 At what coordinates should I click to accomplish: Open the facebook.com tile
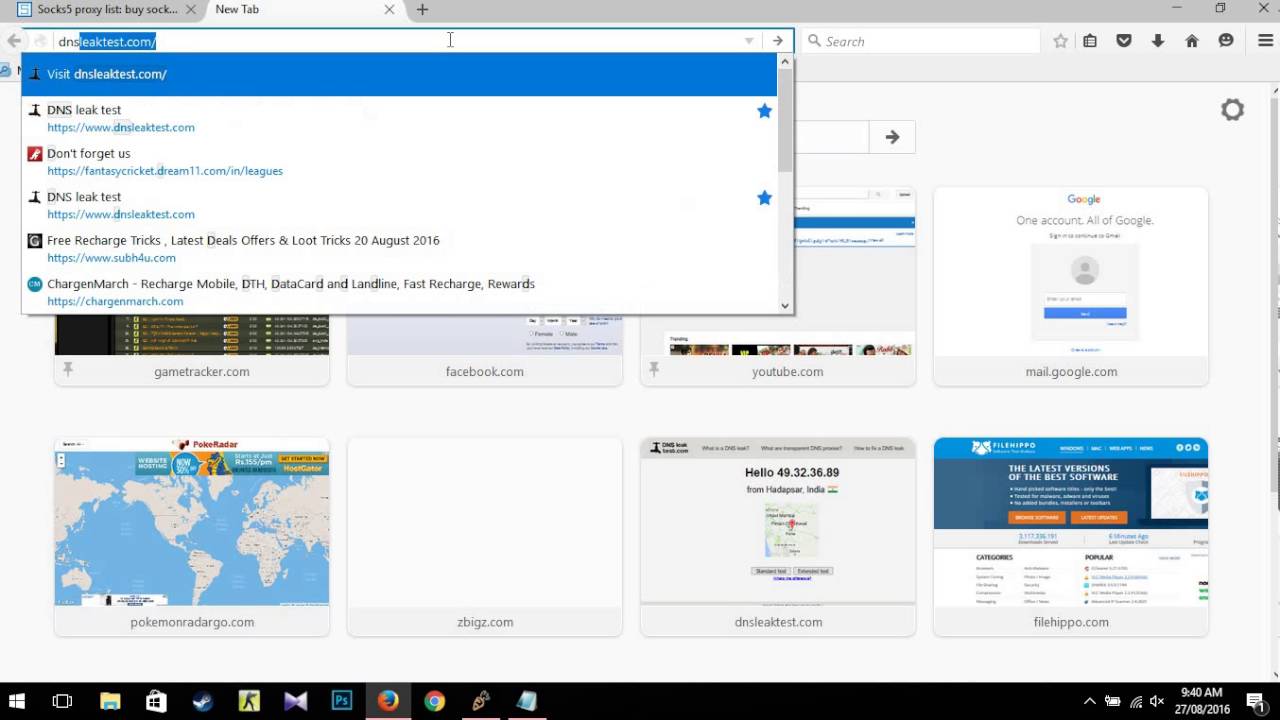485,350
